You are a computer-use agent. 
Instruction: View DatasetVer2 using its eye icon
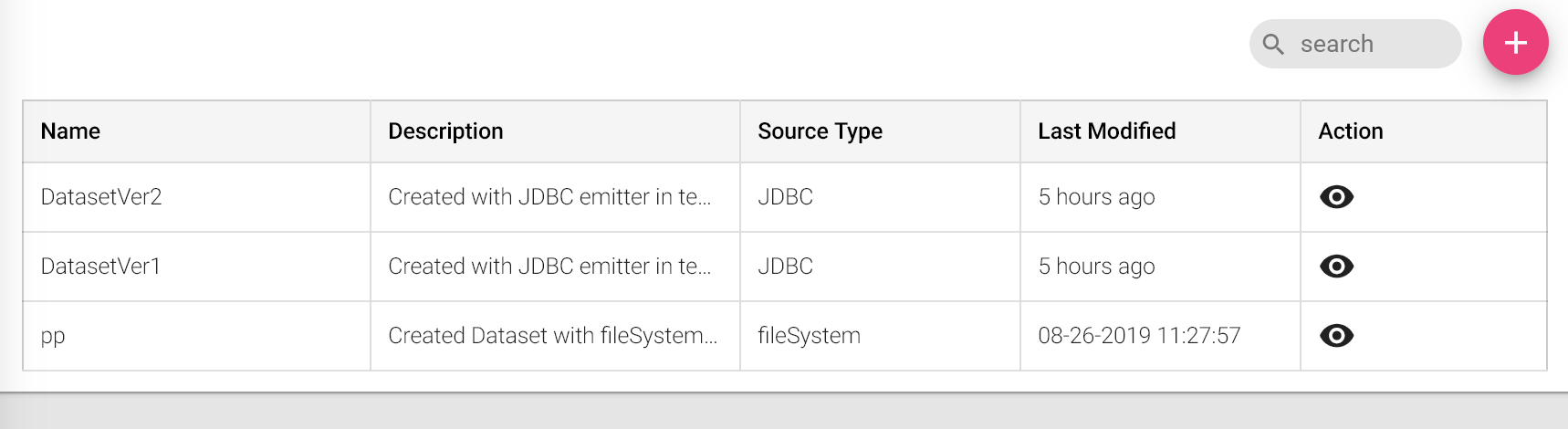pyautogui.click(x=1336, y=197)
